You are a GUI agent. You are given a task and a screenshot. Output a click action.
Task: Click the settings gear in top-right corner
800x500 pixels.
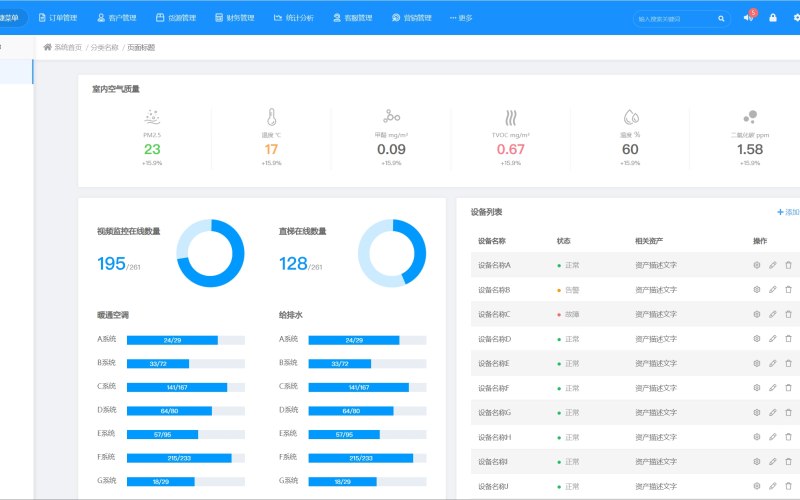(x=796, y=18)
